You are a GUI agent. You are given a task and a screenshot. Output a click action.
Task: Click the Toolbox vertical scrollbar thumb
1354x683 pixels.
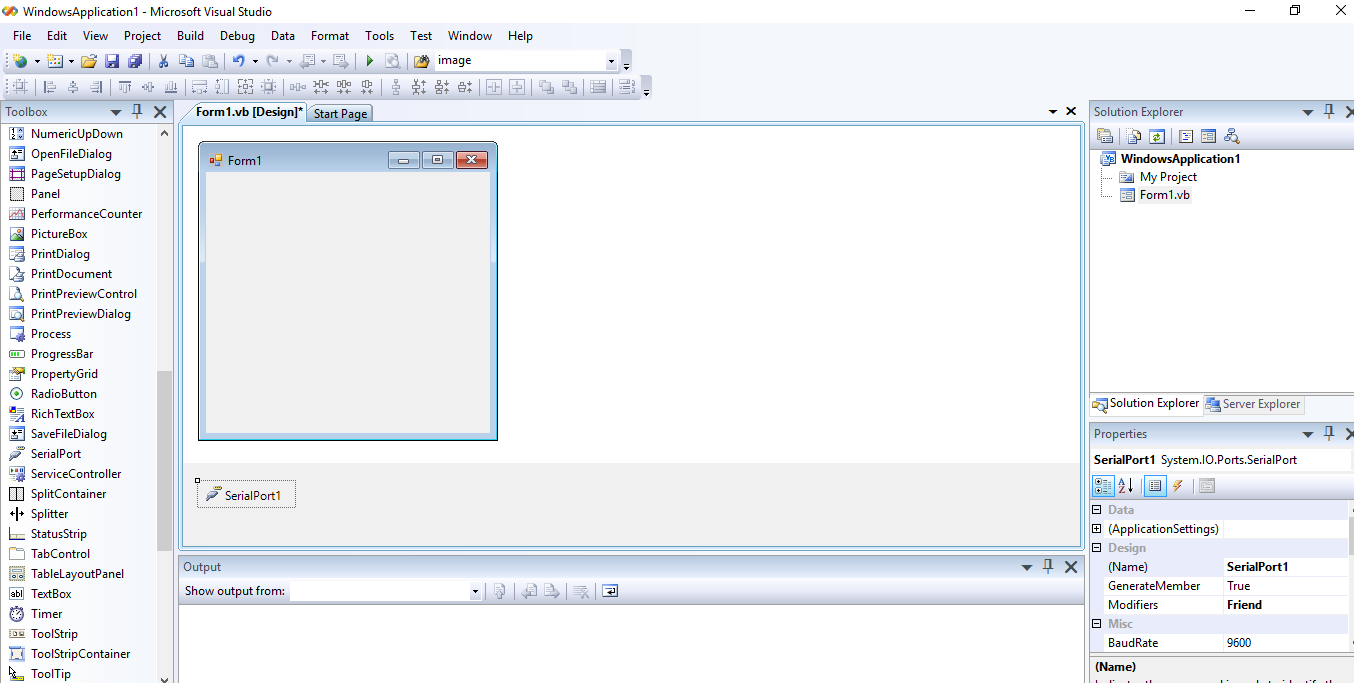[x=164, y=460]
